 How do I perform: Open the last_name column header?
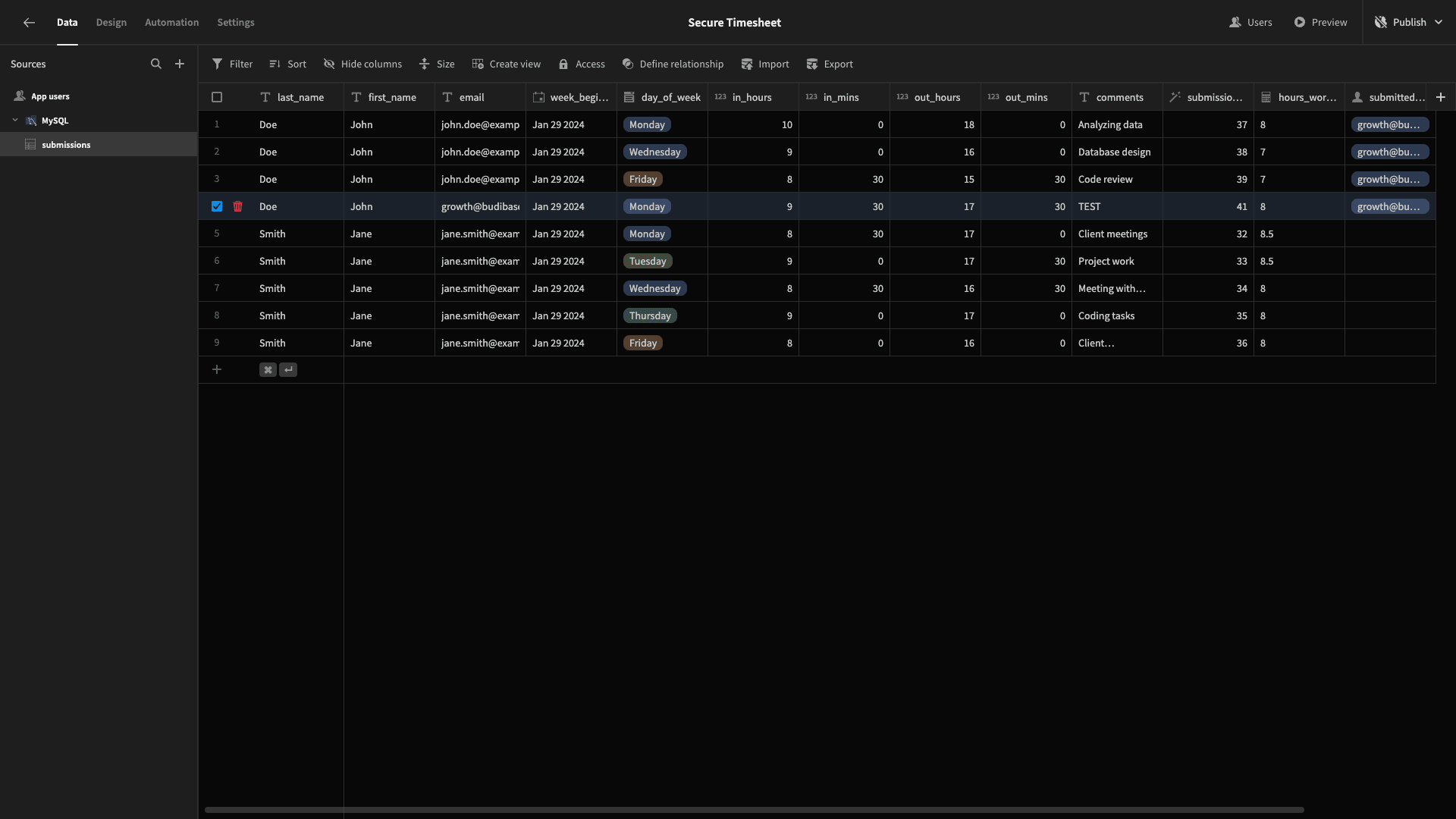point(298,97)
